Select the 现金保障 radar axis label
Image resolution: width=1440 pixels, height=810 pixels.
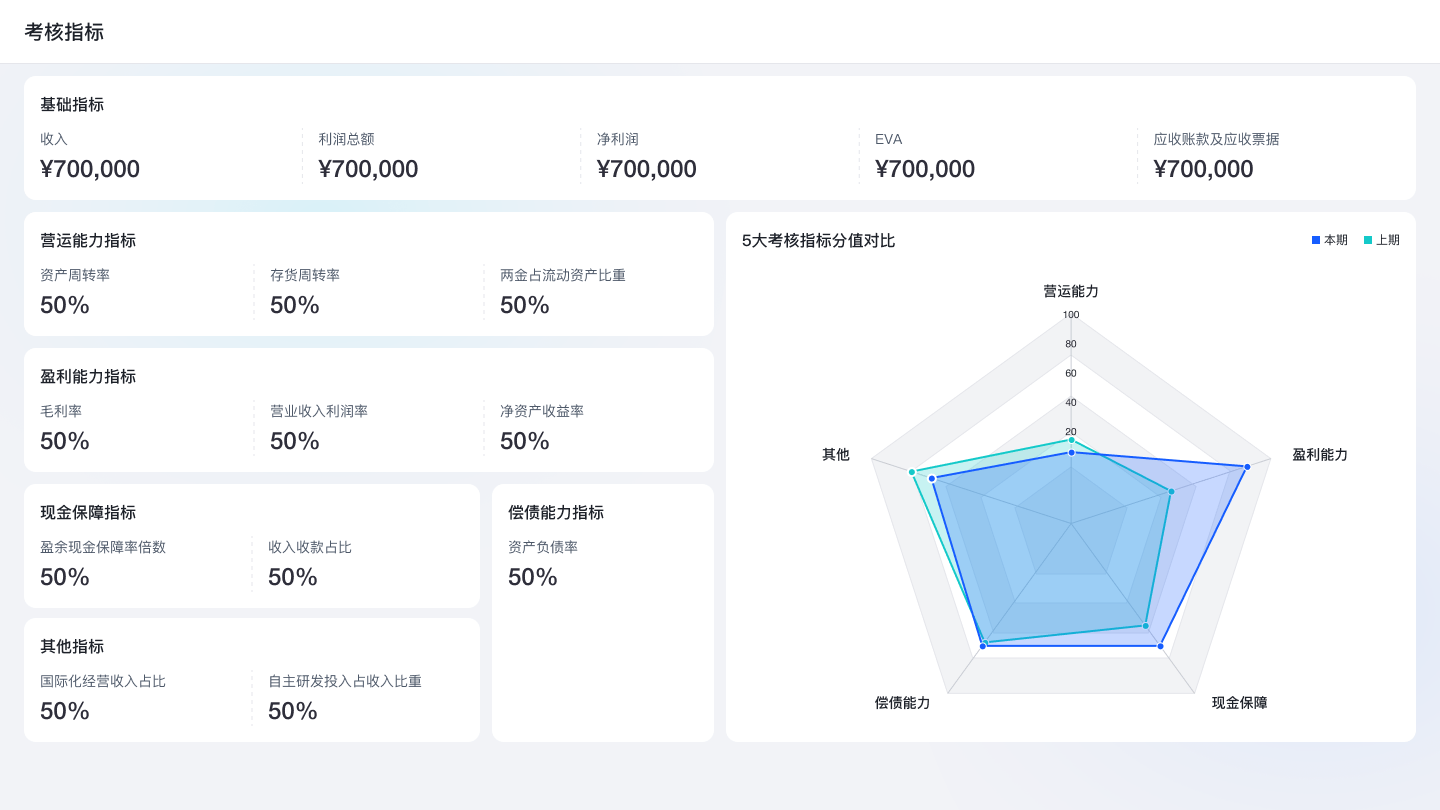(x=1240, y=703)
